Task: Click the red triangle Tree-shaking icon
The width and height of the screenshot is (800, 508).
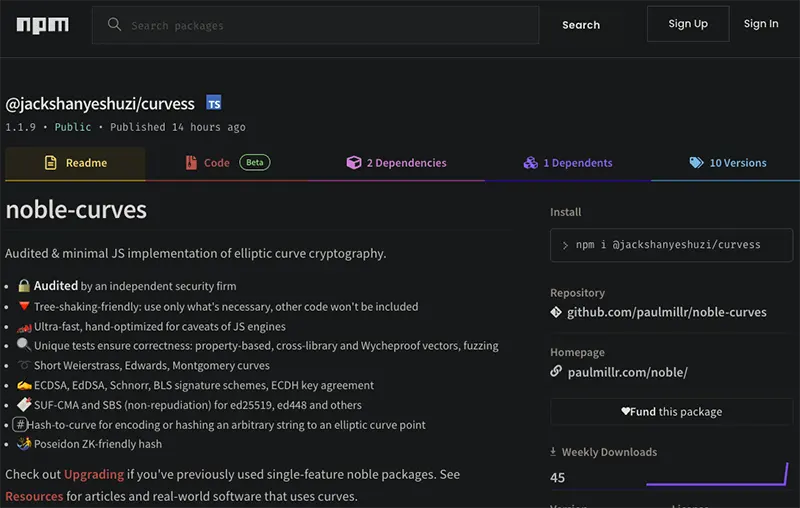Action: coord(24,306)
